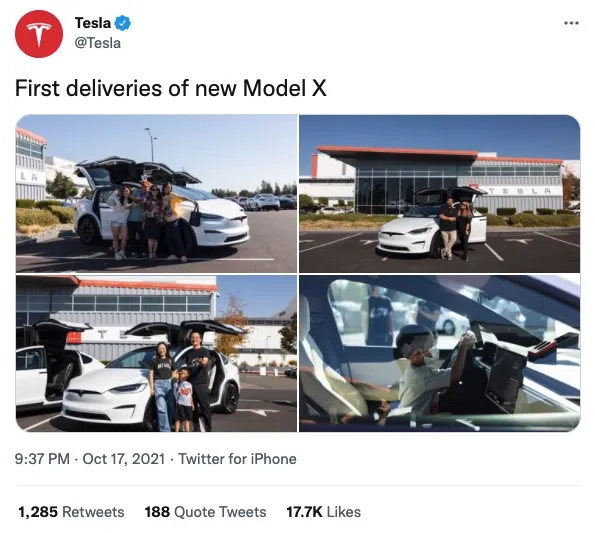Show the 1,285 Retweets list
Viewport: 595px width, 533px height.
[x=71, y=512]
